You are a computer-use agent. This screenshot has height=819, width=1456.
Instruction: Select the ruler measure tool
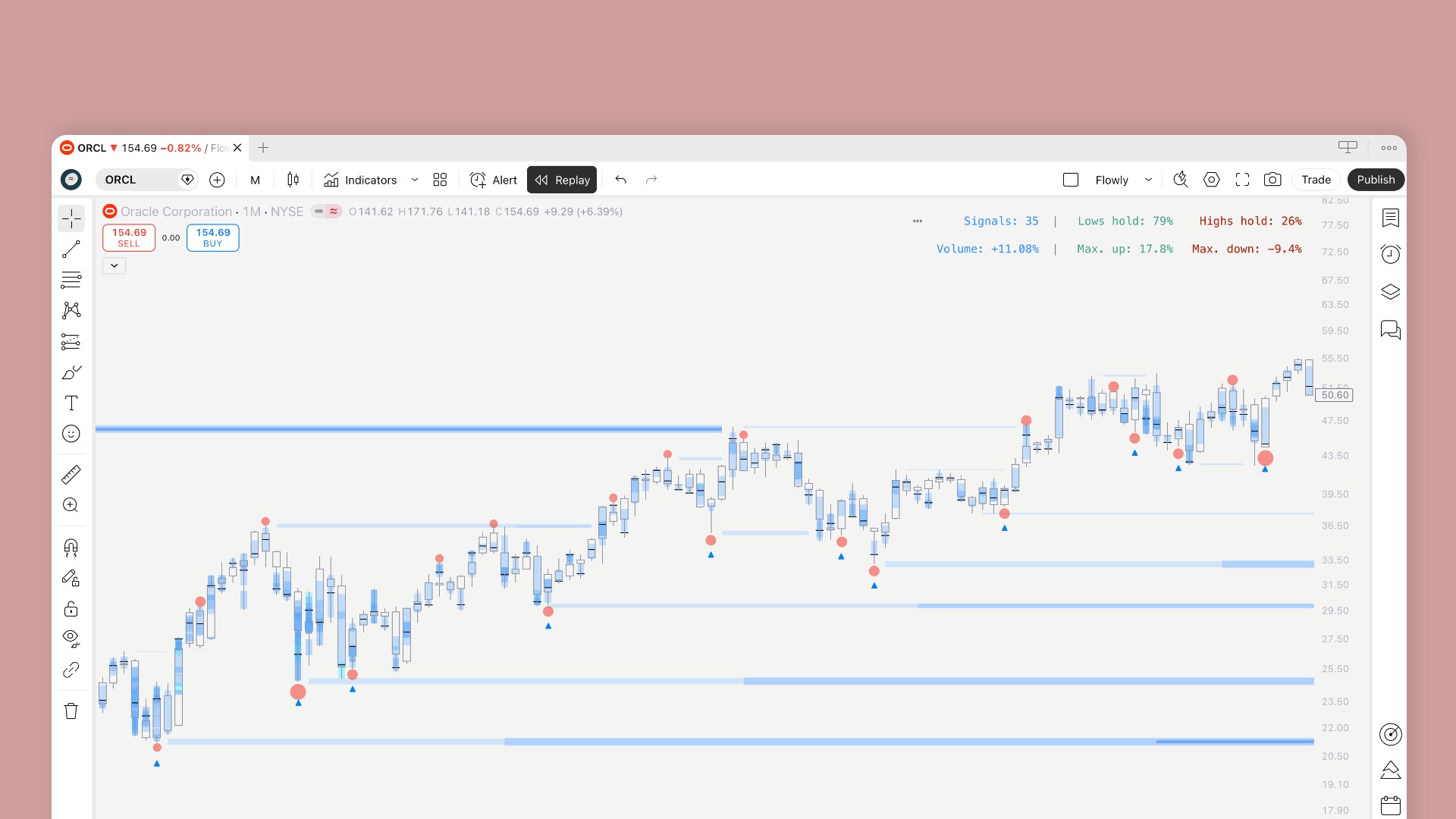click(71, 475)
